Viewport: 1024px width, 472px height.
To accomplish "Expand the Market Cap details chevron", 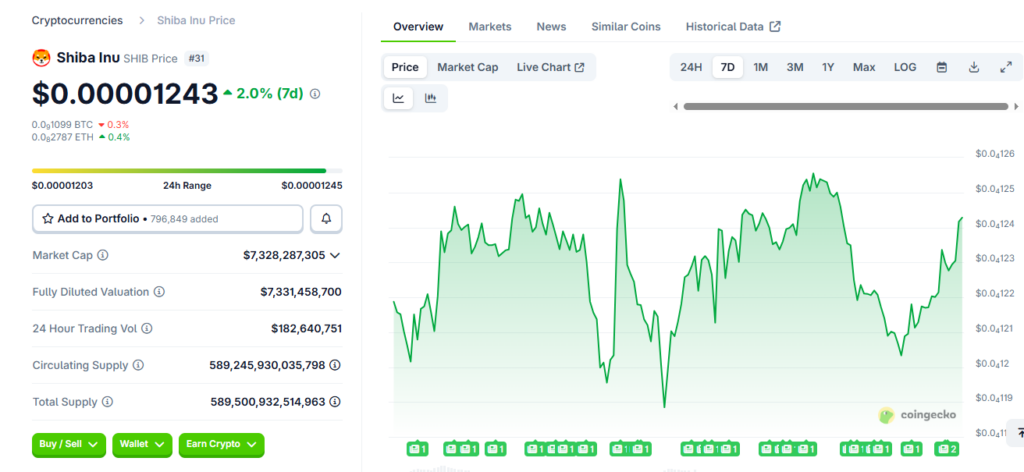I will [x=335, y=256].
